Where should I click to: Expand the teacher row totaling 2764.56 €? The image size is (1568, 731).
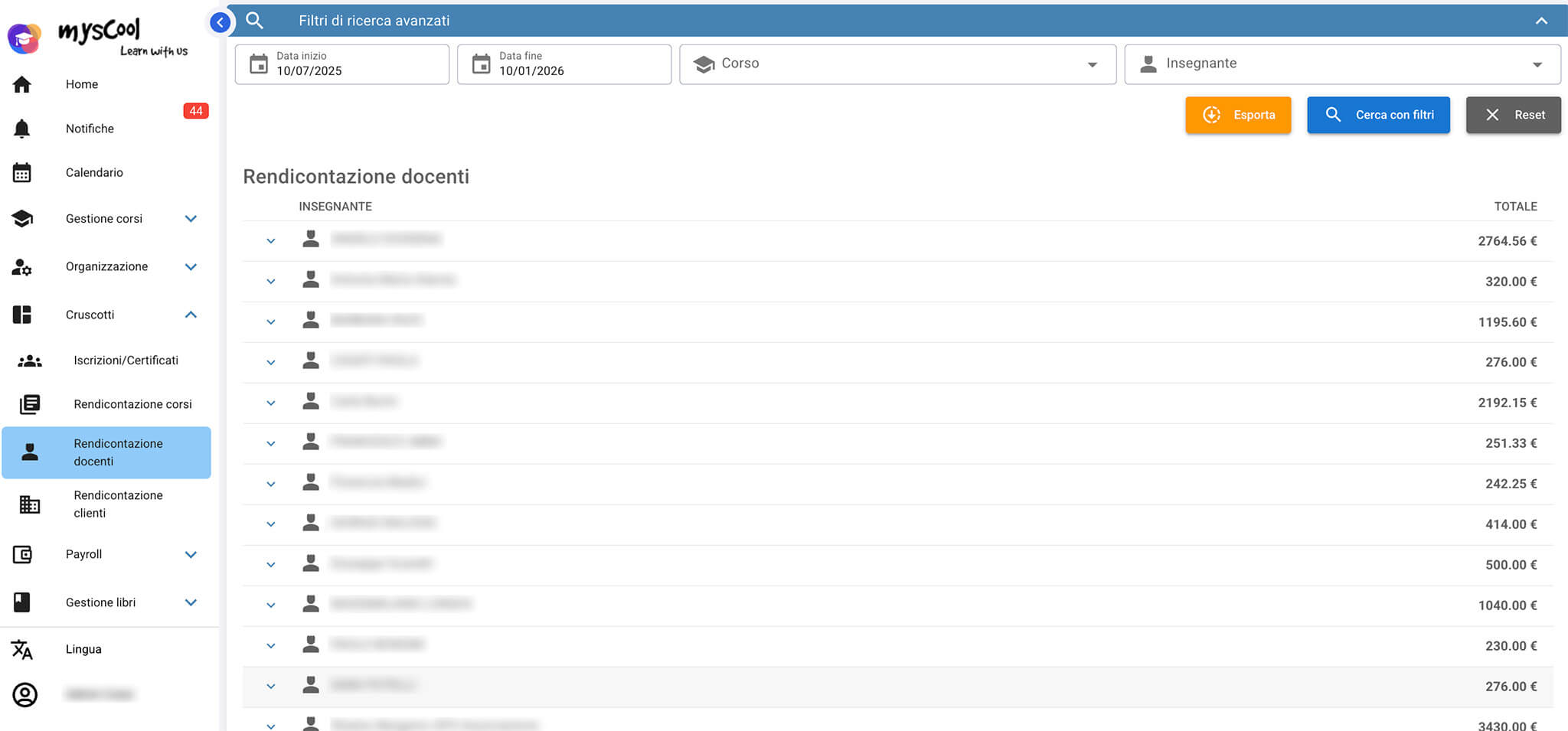[271, 241]
